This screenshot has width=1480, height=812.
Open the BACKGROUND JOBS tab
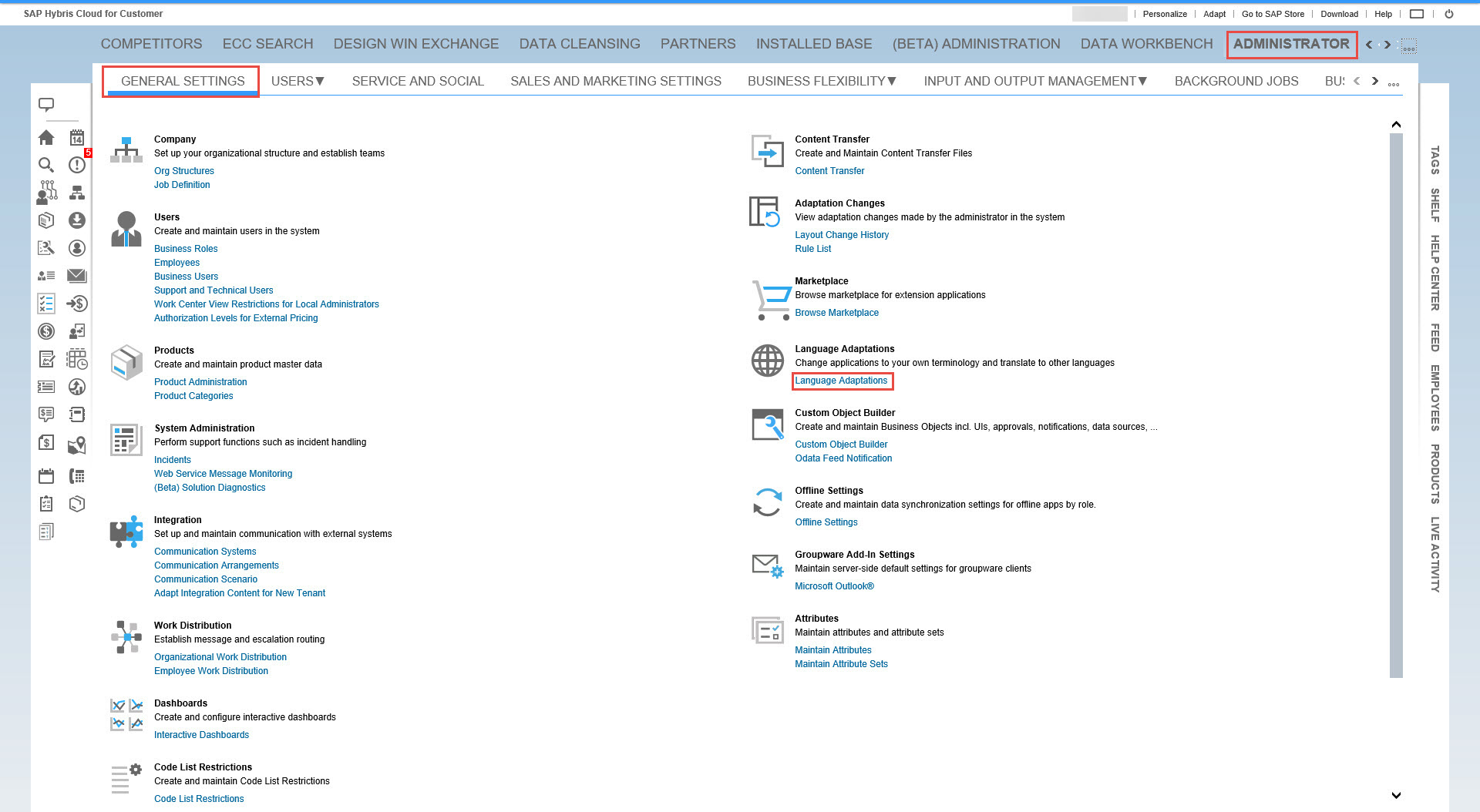point(1236,81)
